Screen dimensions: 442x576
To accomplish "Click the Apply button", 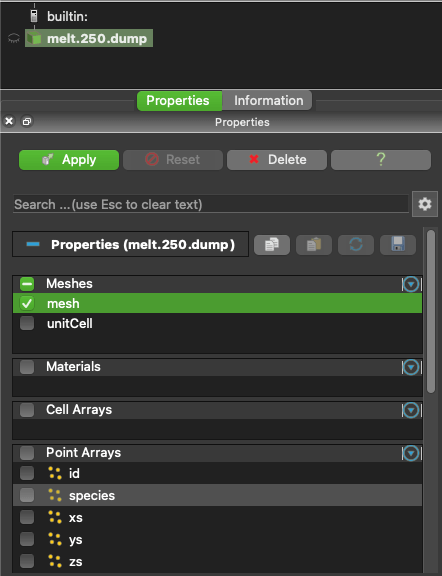I will point(69,160).
